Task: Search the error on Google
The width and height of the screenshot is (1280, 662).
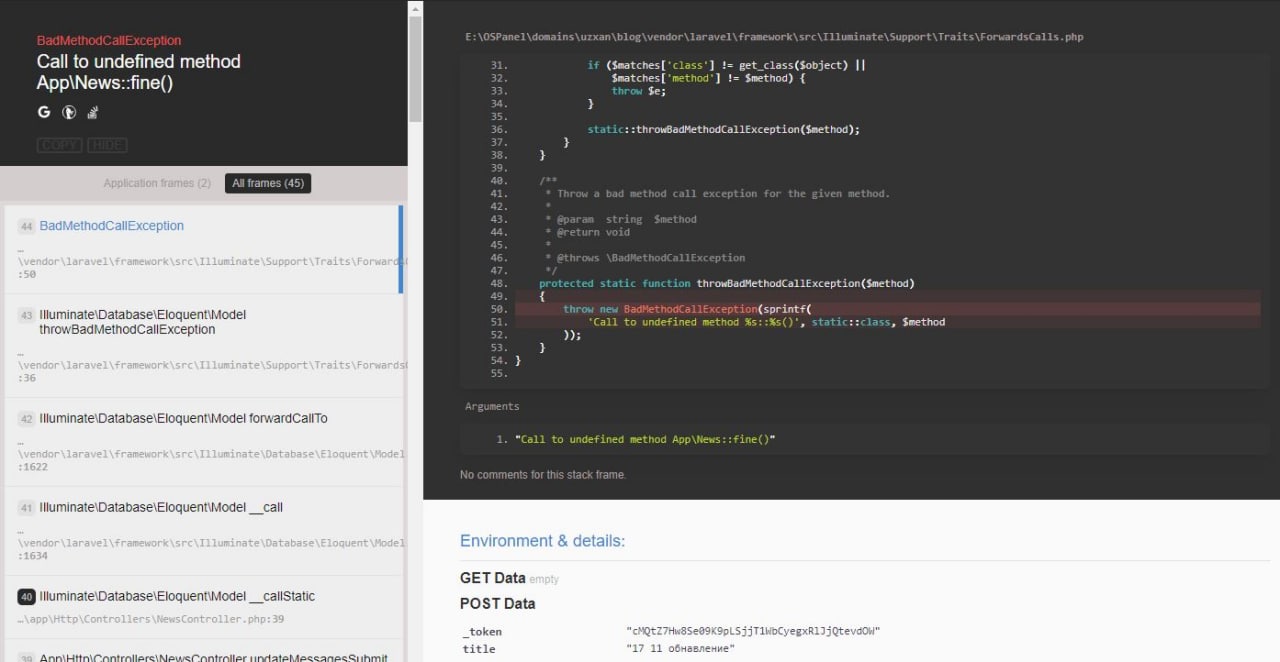Action: (x=44, y=112)
